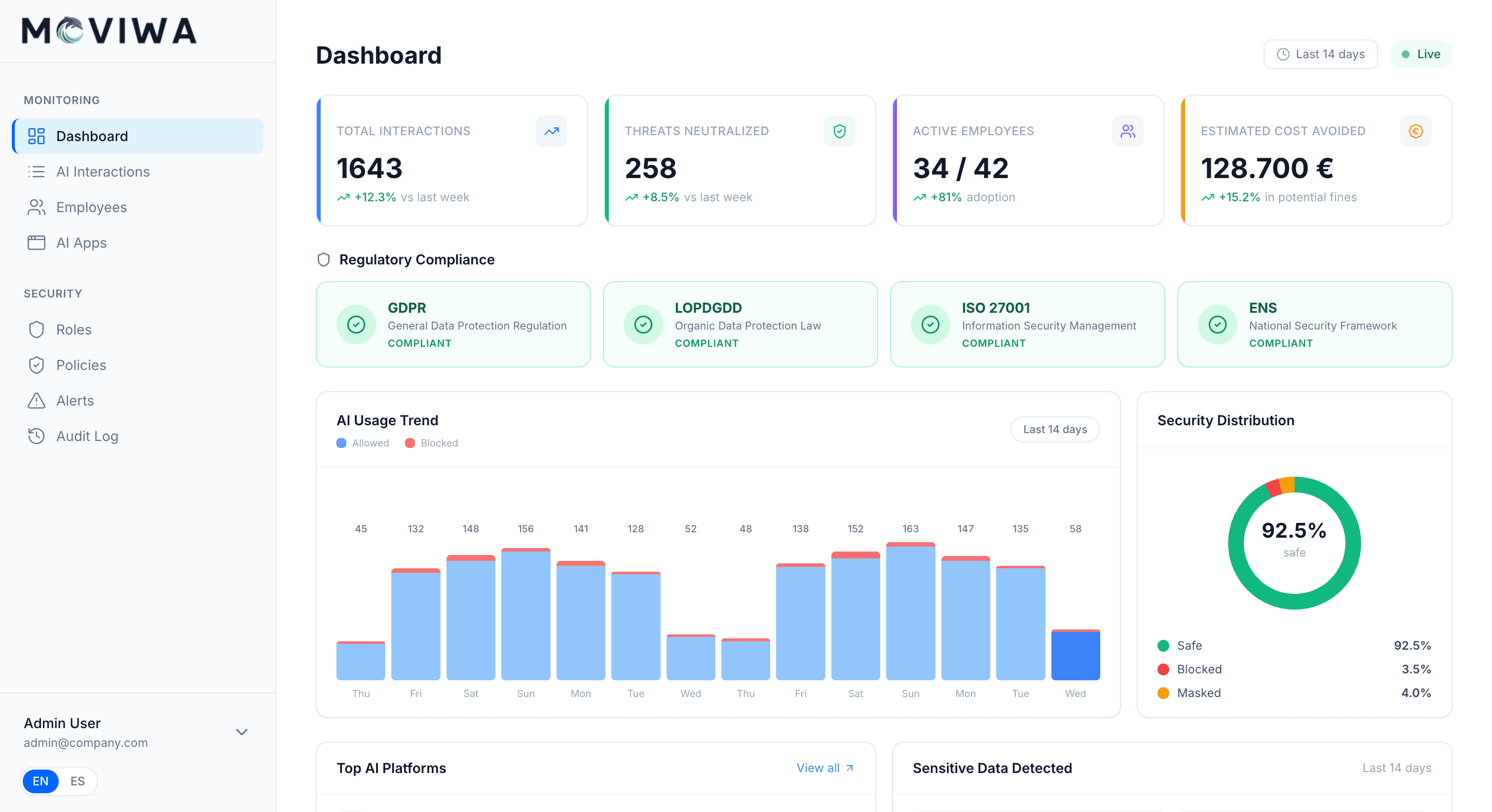The image size is (1492, 812).
Task: Click the admin@company.com email text
Action: point(86,742)
